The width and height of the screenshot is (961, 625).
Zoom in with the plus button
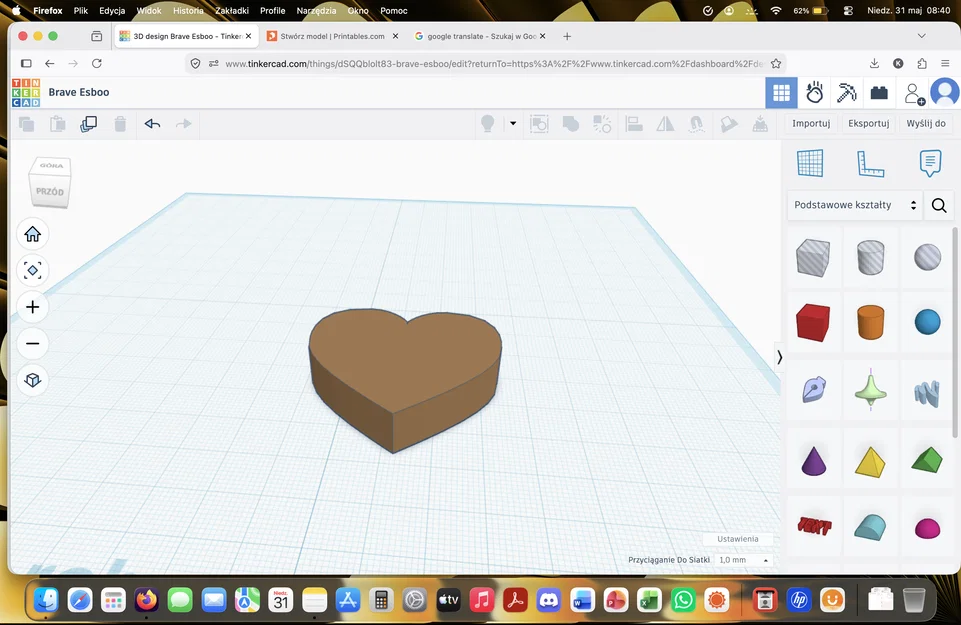pos(32,307)
